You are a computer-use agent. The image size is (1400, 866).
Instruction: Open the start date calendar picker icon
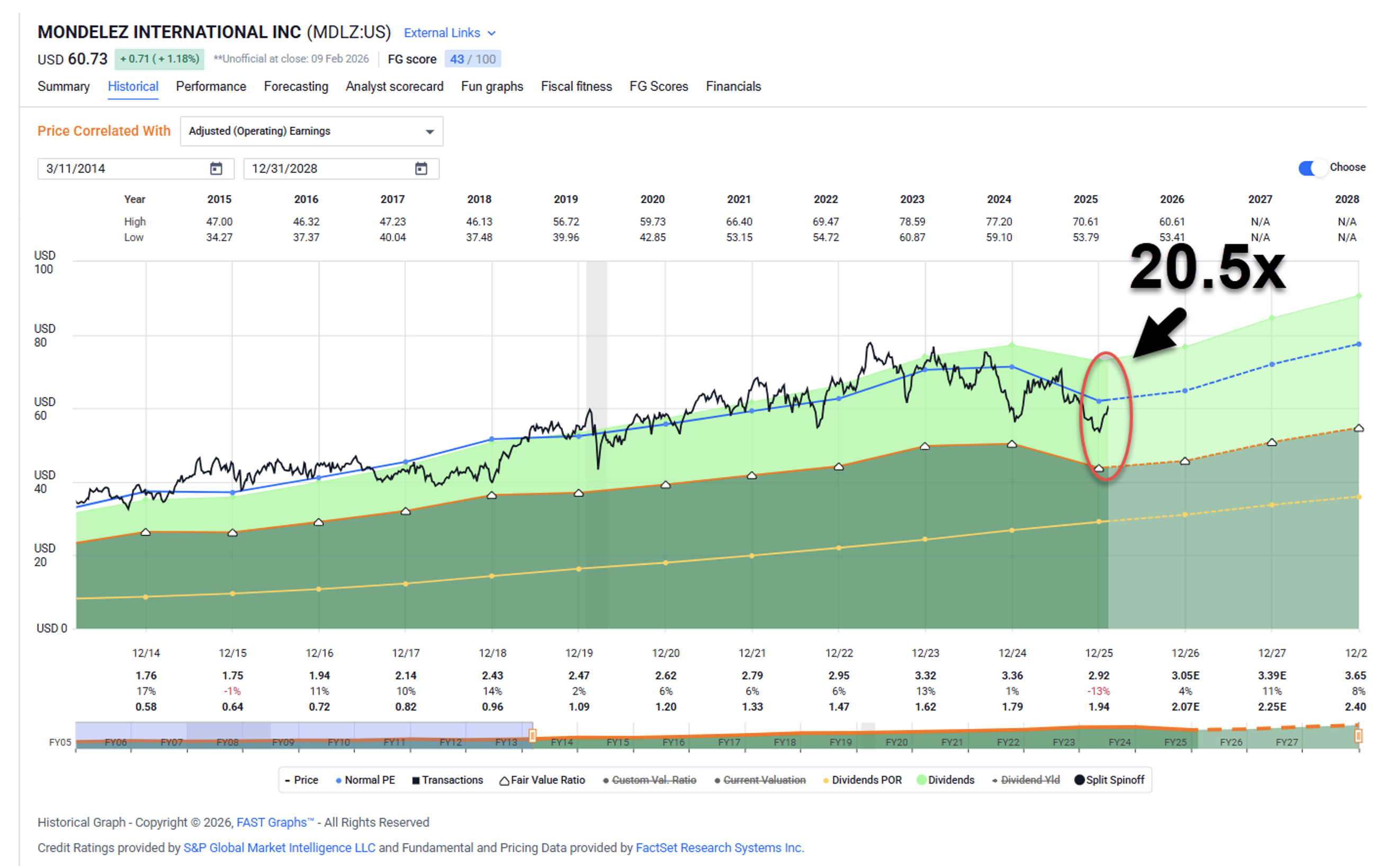(x=216, y=168)
